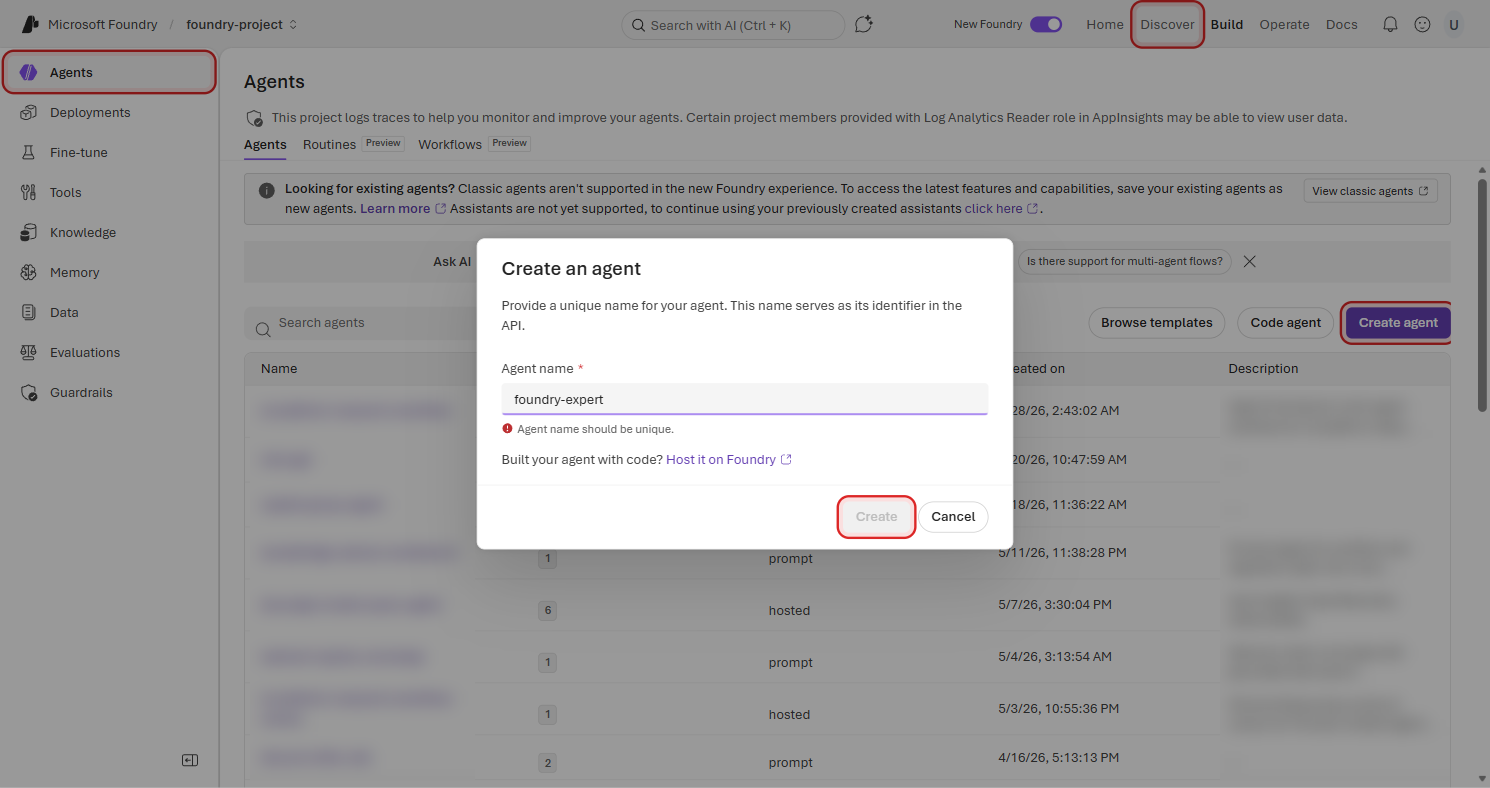Click the Create agent button
This screenshot has width=1490, height=788.
(1398, 322)
